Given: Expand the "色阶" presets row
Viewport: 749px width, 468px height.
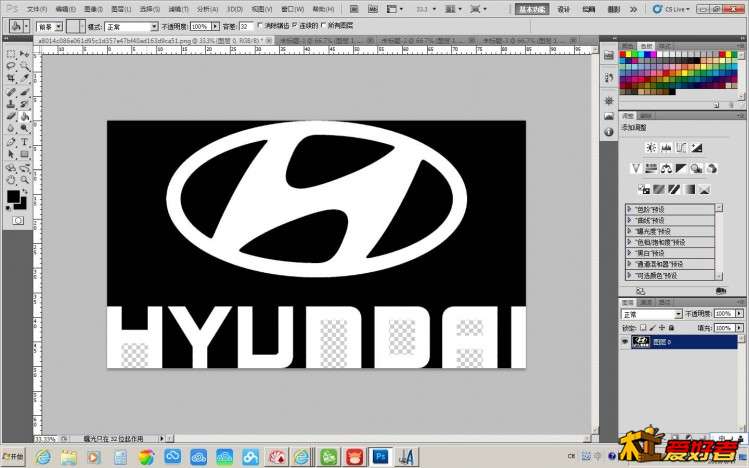Looking at the screenshot, I should (670, 209).
